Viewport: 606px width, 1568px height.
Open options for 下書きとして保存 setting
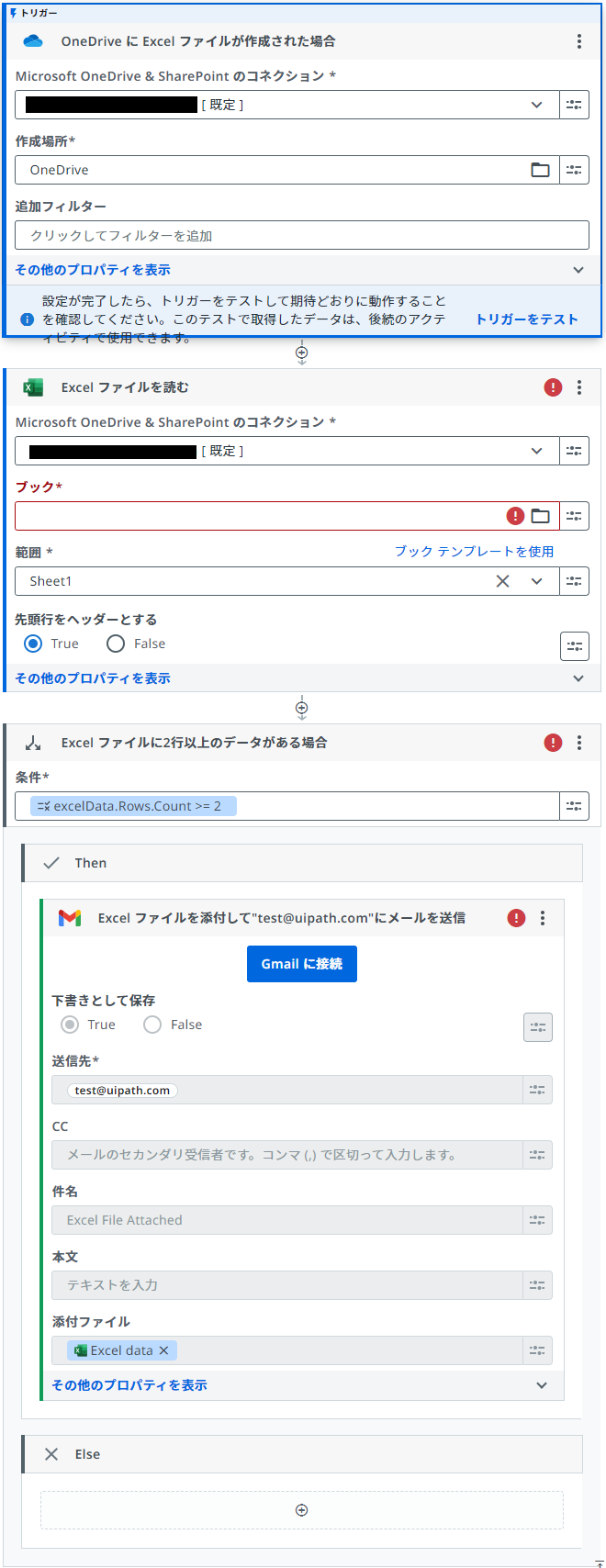pyautogui.click(x=538, y=1027)
